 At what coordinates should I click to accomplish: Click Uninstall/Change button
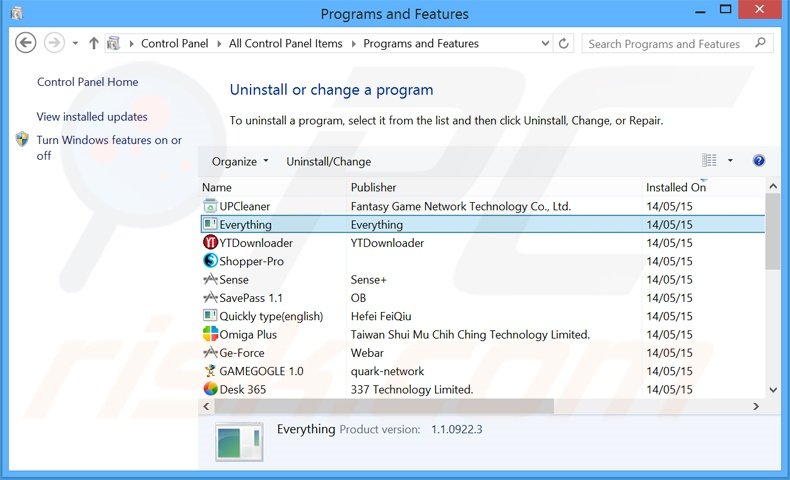(x=328, y=161)
